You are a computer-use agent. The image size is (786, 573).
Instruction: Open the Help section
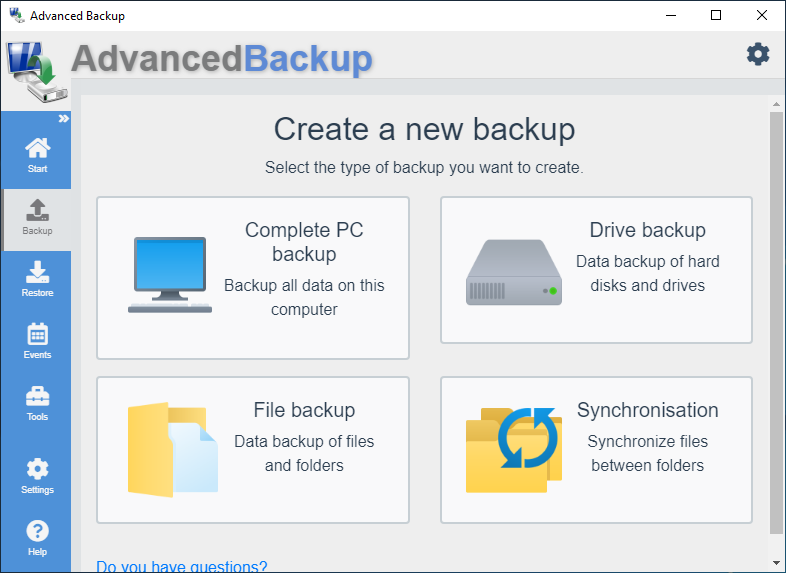[x=37, y=538]
